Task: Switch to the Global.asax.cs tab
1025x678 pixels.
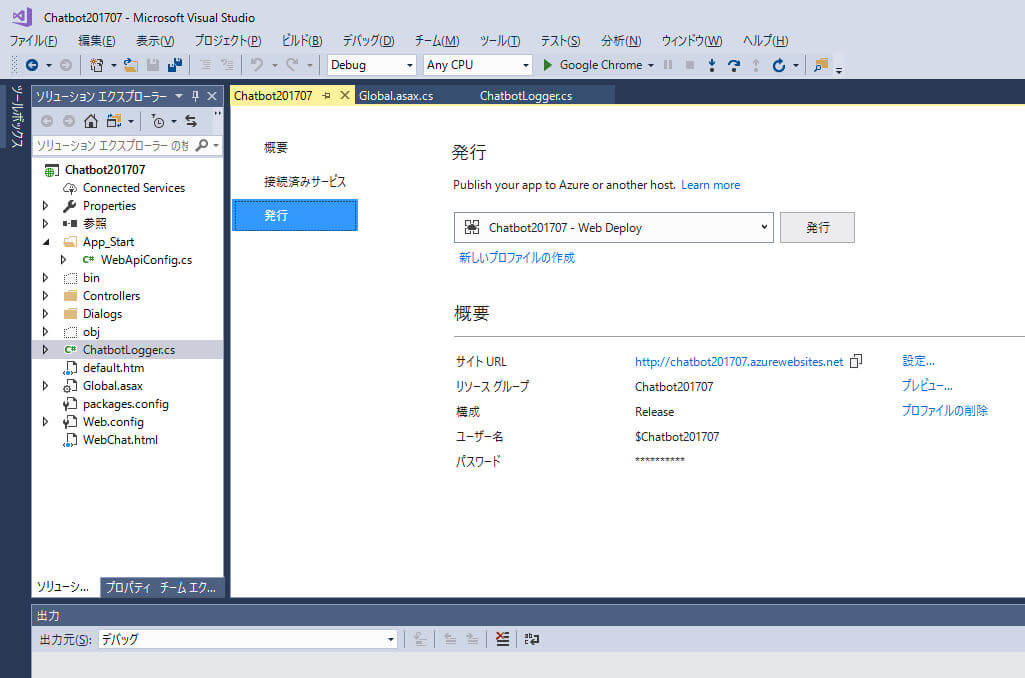Action: click(396, 95)
